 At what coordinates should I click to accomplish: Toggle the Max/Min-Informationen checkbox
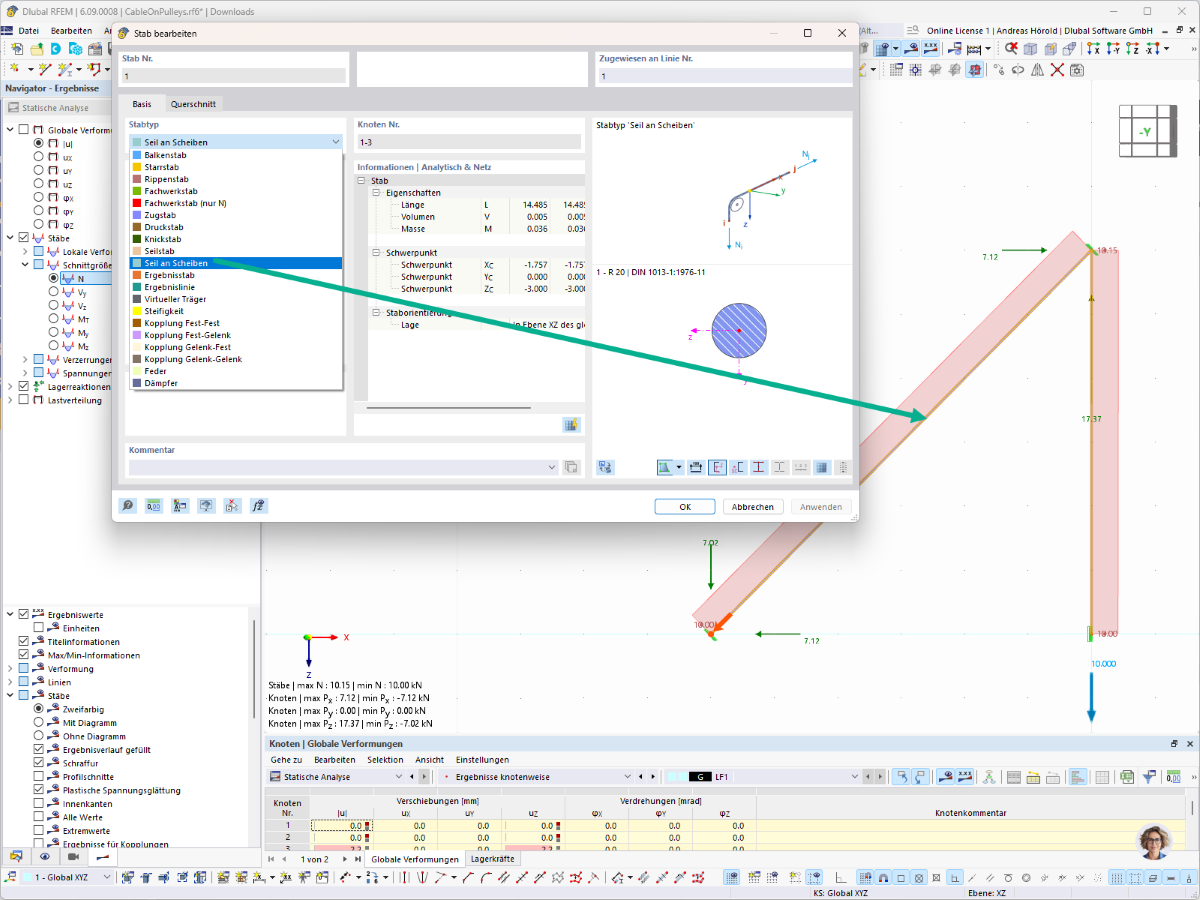tap(24, 655)
